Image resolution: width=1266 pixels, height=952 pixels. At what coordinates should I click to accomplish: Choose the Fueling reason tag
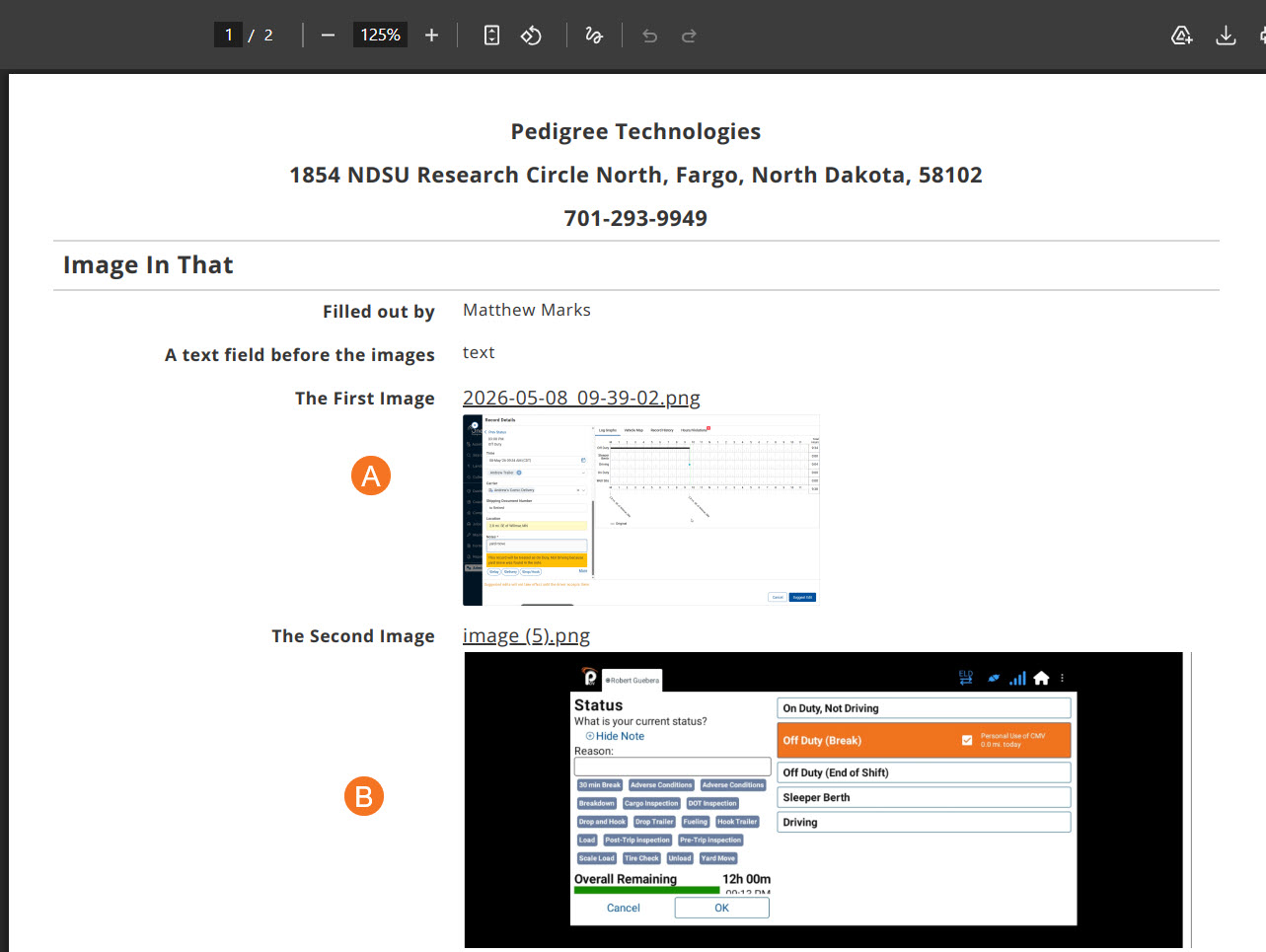coord(696,822)
